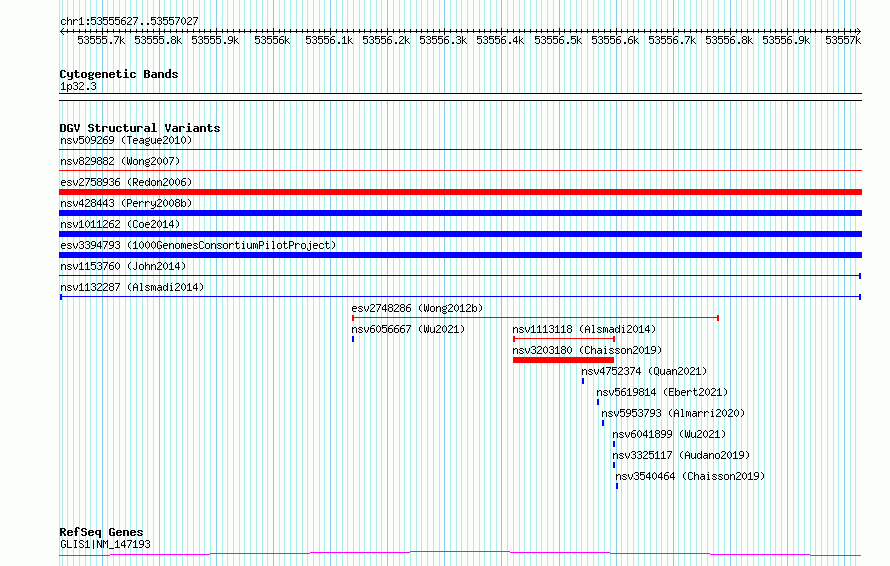Image resolution: width=890 pixels, height=566 pixels.
Task: Open variant nsv1011262 (Coe2014) label
Action: tap(120, 224)
